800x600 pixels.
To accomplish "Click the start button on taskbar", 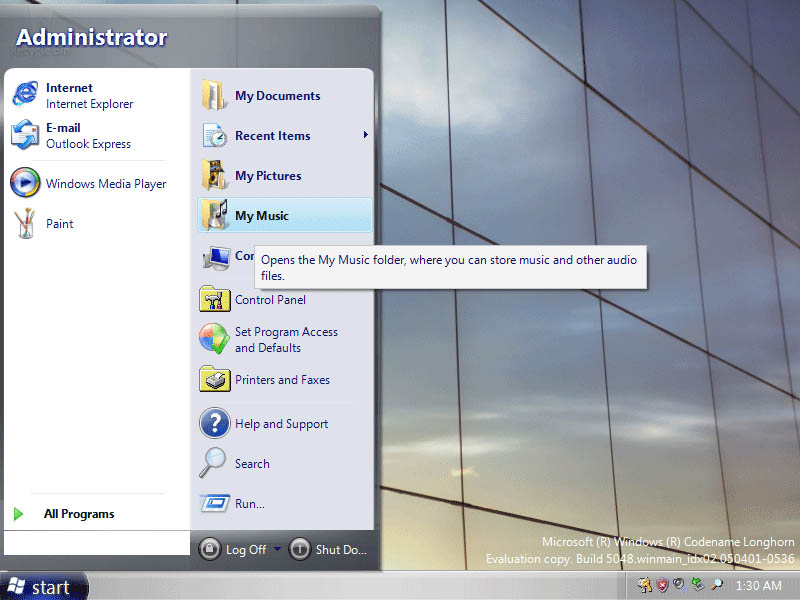I will (44, 586).
